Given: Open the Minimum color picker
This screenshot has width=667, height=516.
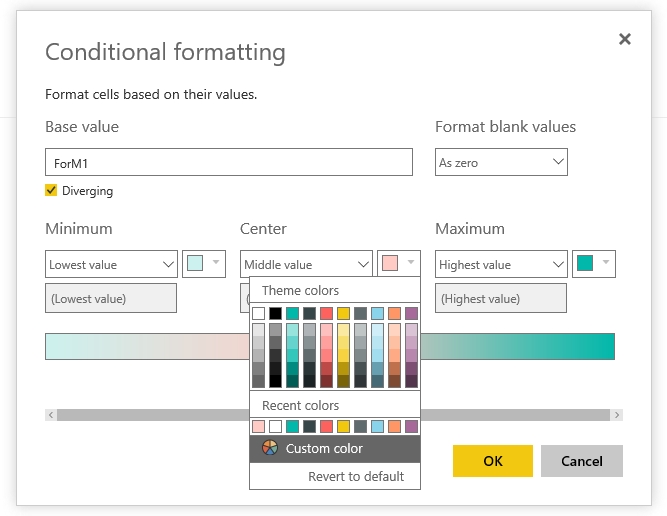Looking at the screenshot, I should (204, 264).
